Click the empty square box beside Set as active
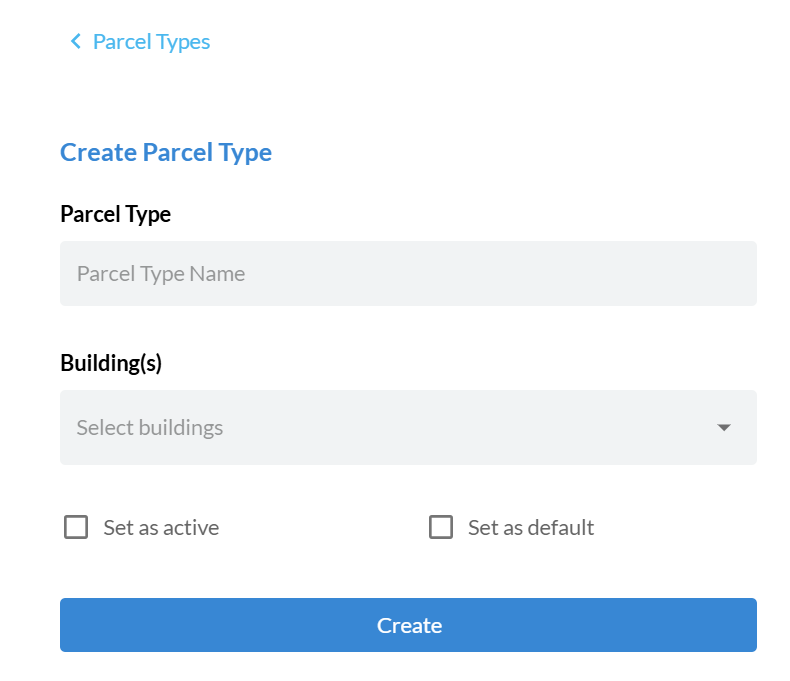 (x=76, y=527)
